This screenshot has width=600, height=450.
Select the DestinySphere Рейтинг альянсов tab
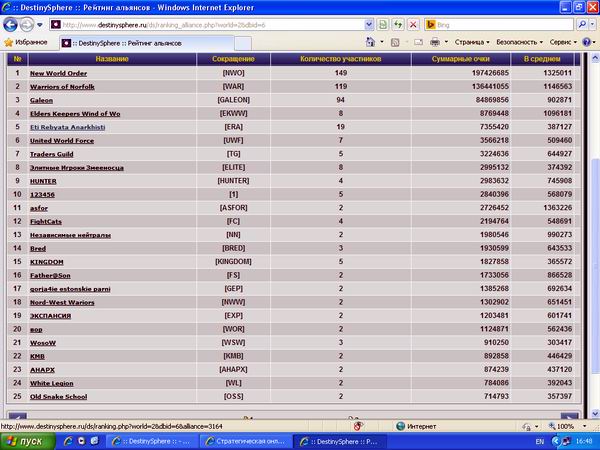pos(147,43)
